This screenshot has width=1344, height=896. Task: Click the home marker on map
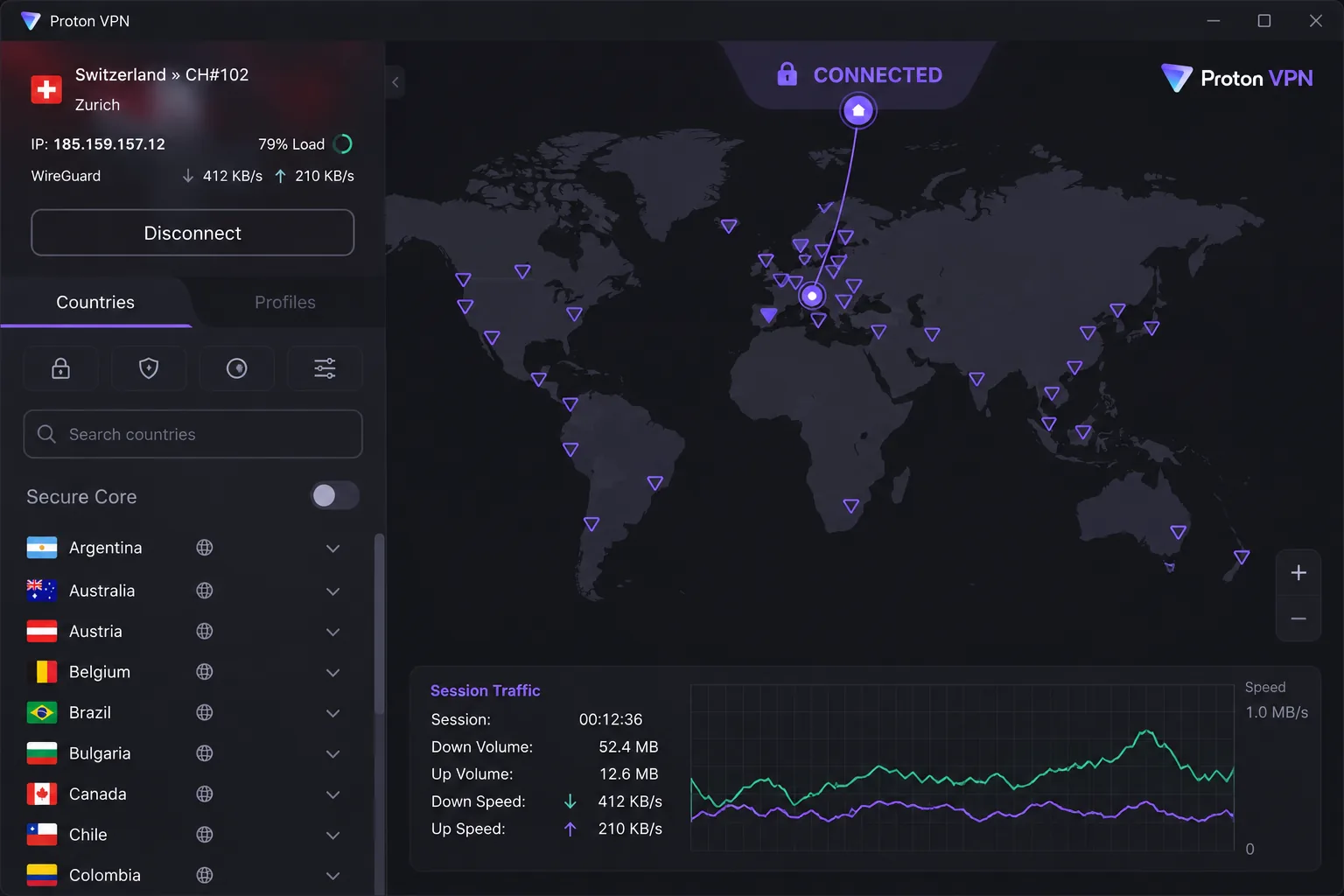pyautogui.click(x=858, y=110)
